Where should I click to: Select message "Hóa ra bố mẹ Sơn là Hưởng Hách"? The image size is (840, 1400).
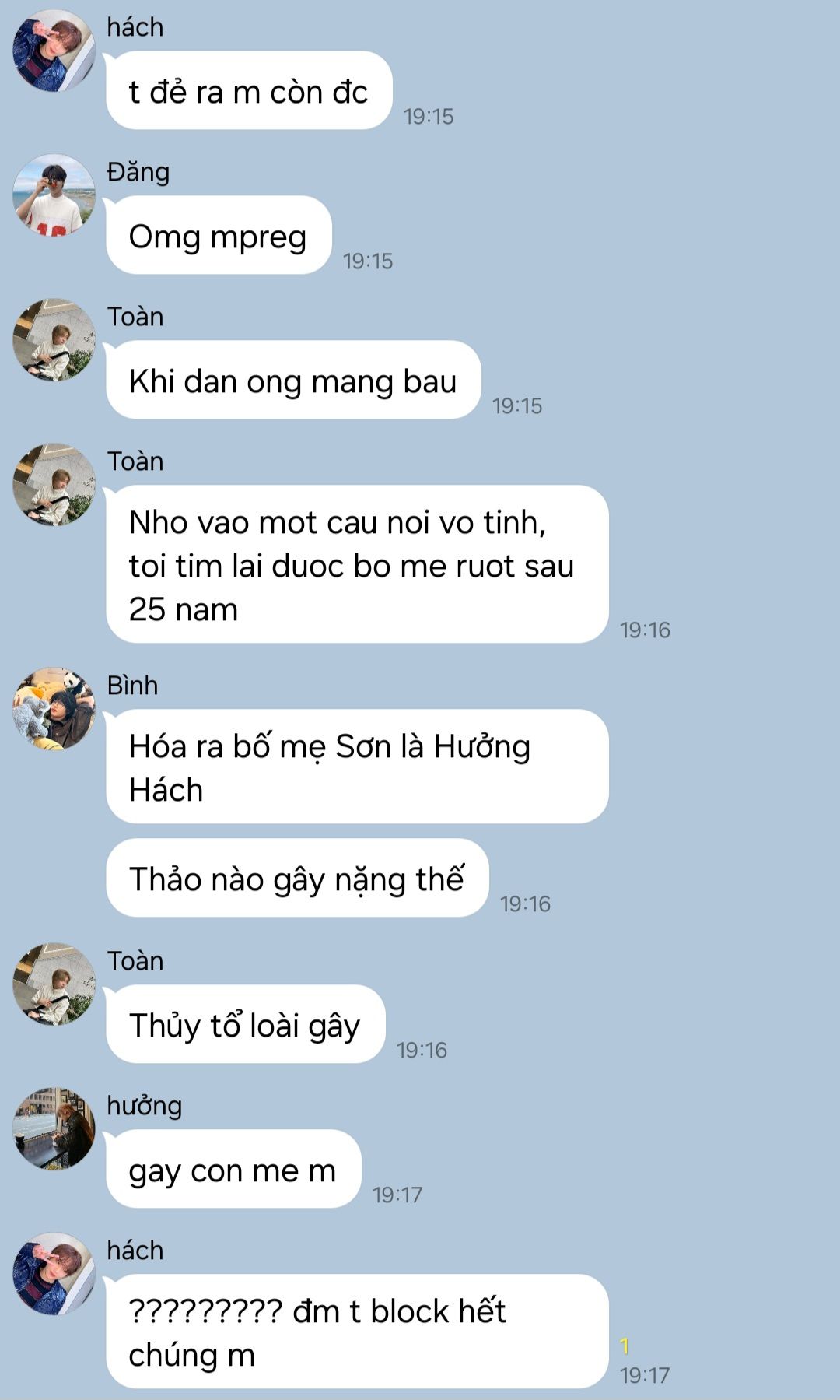[x=357, y=767]
